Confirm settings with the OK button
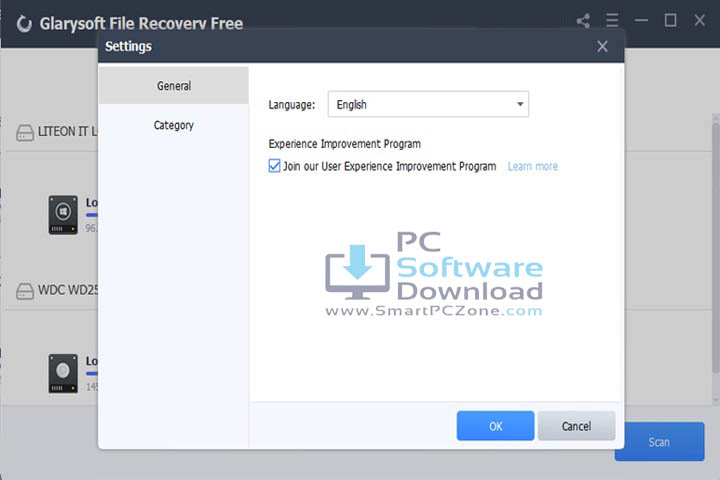 click(495, 426)
